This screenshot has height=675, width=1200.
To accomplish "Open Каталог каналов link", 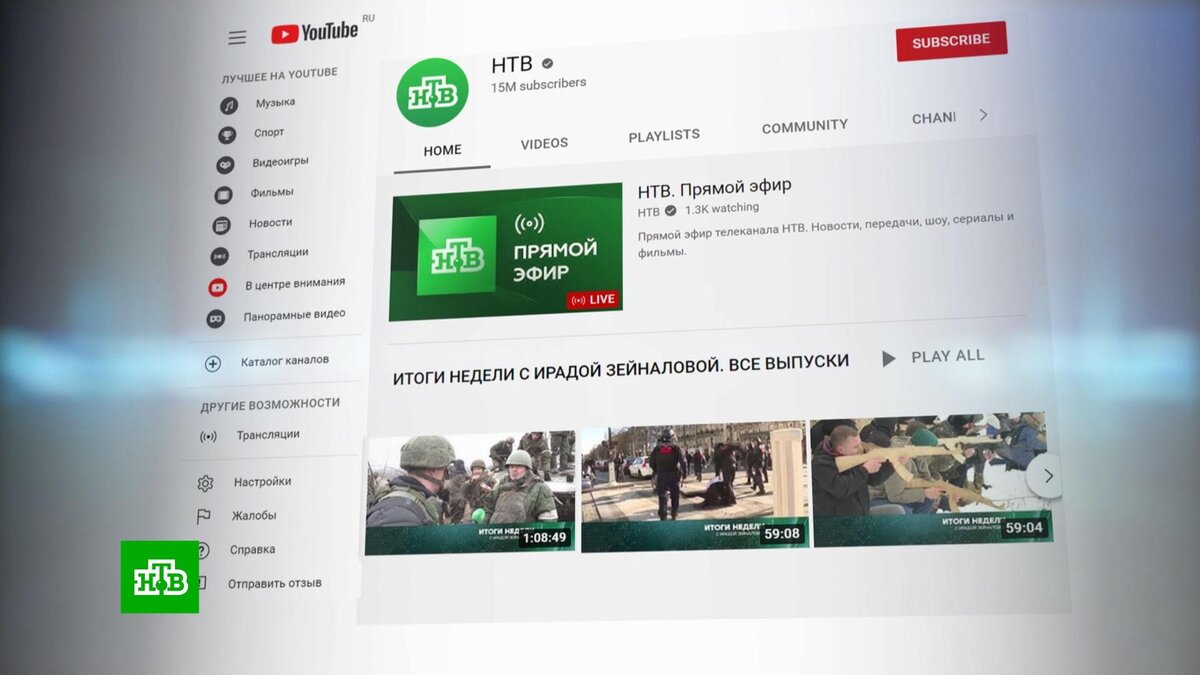I will pyautogui.click(x=285, y=361).
